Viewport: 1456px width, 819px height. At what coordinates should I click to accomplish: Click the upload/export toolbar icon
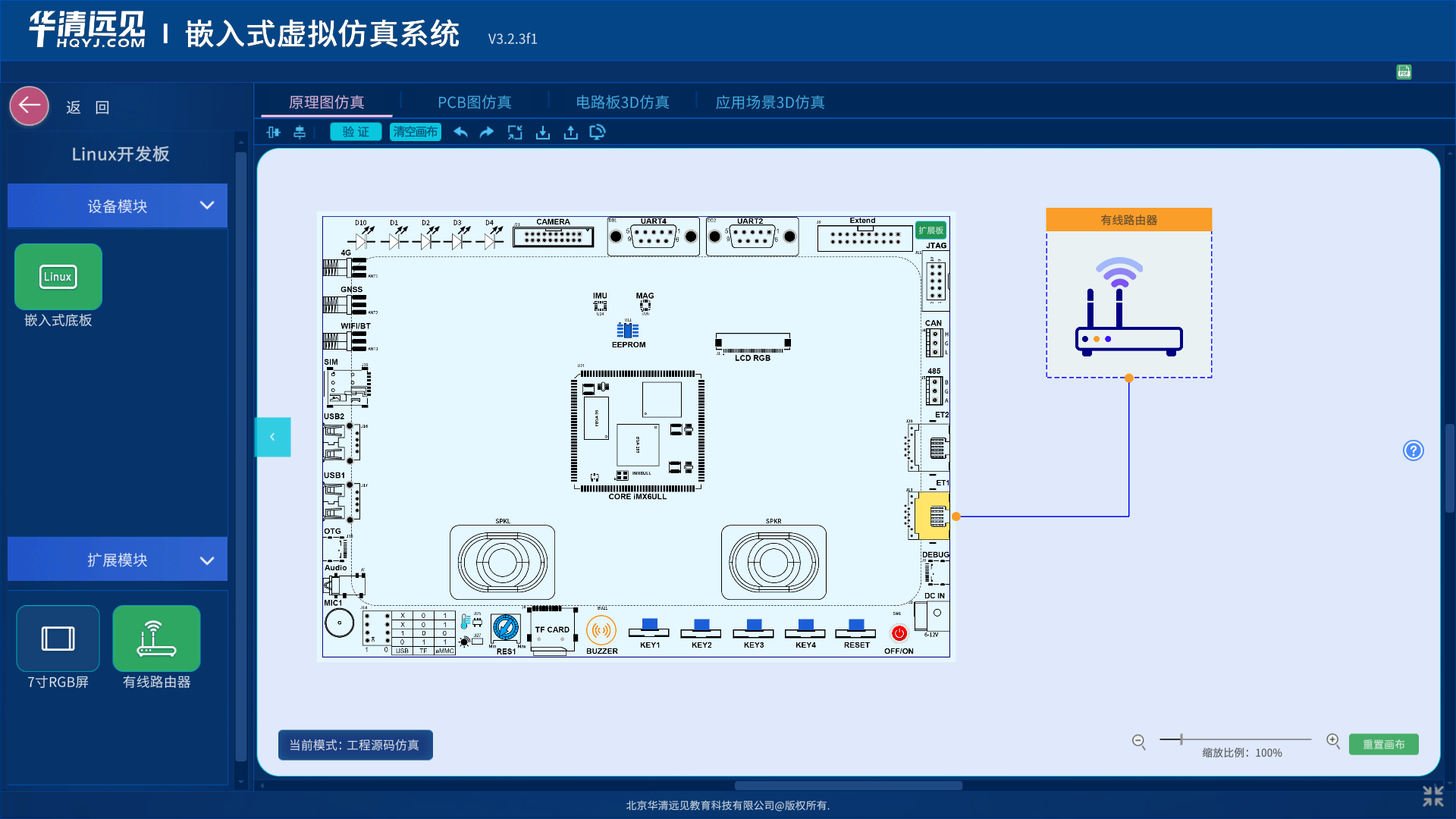pyautogui.click(x=571, y=133)
